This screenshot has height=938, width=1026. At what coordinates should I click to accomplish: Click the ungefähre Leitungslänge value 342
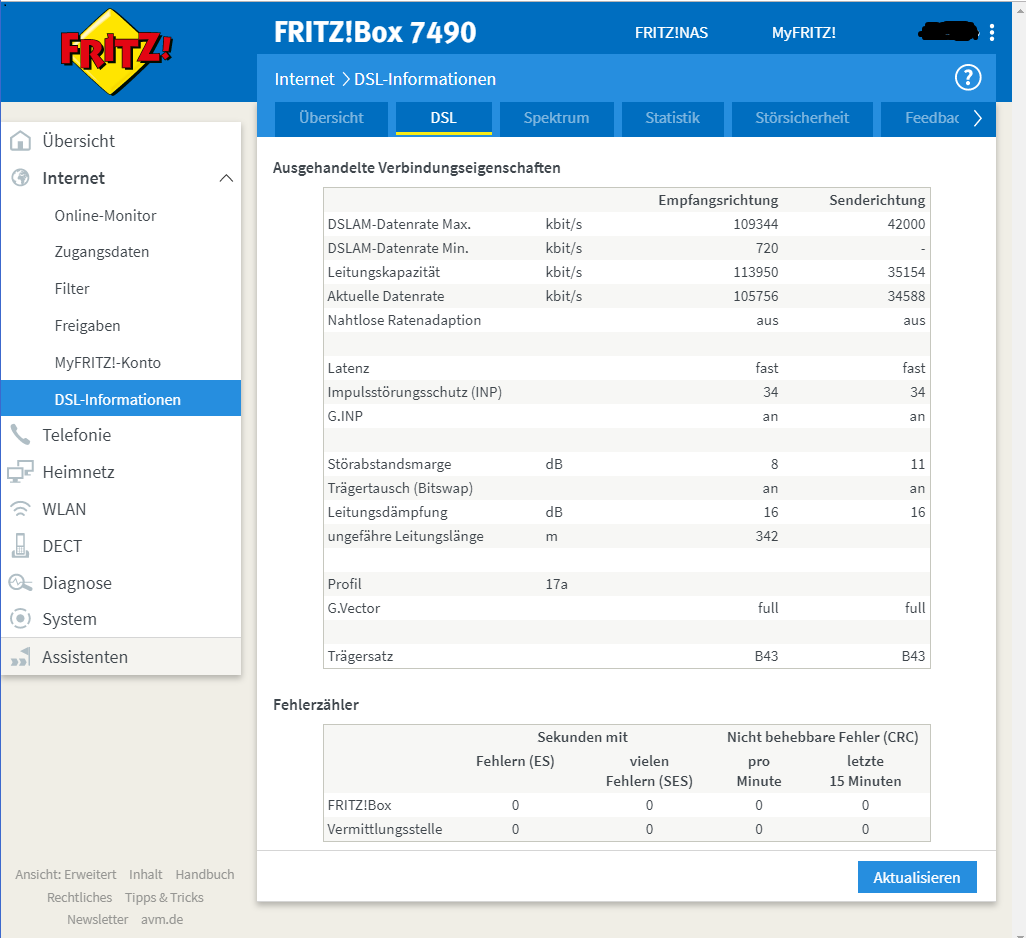pyautogui.click(x=767, y=536)
